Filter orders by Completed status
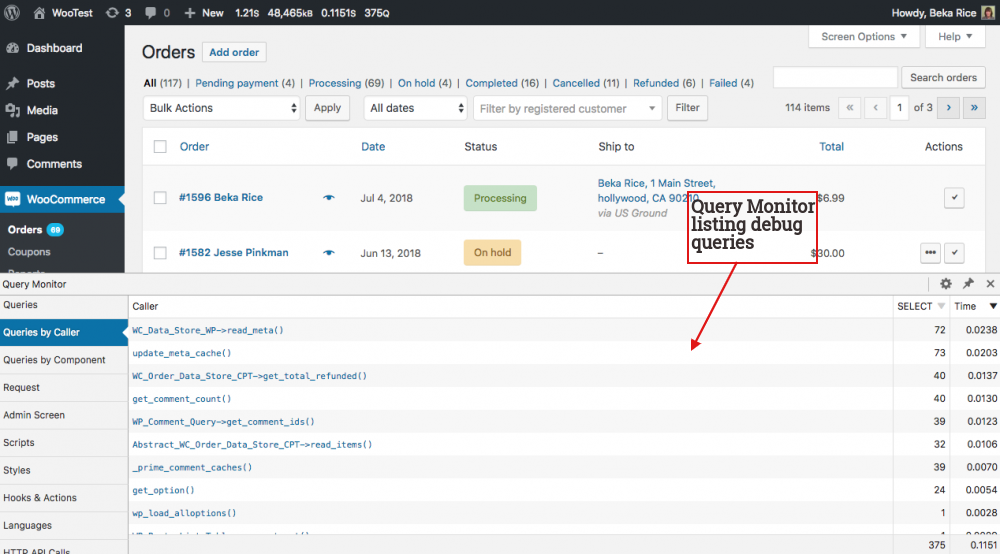Image resolution: width=1000 pixels, height=554 pixels. tap(502, 83)
